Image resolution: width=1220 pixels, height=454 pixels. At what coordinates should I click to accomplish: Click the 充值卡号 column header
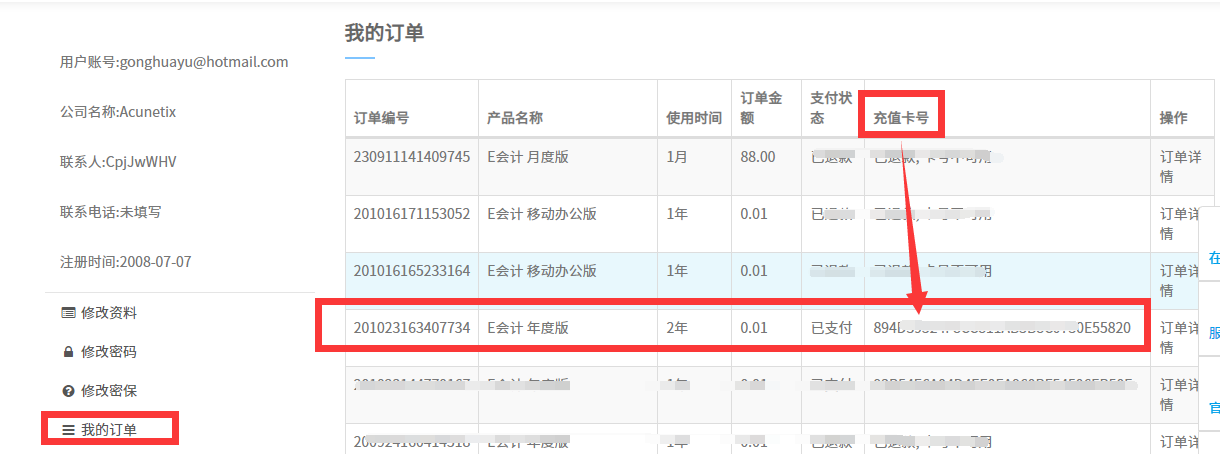tap(901, 118)
